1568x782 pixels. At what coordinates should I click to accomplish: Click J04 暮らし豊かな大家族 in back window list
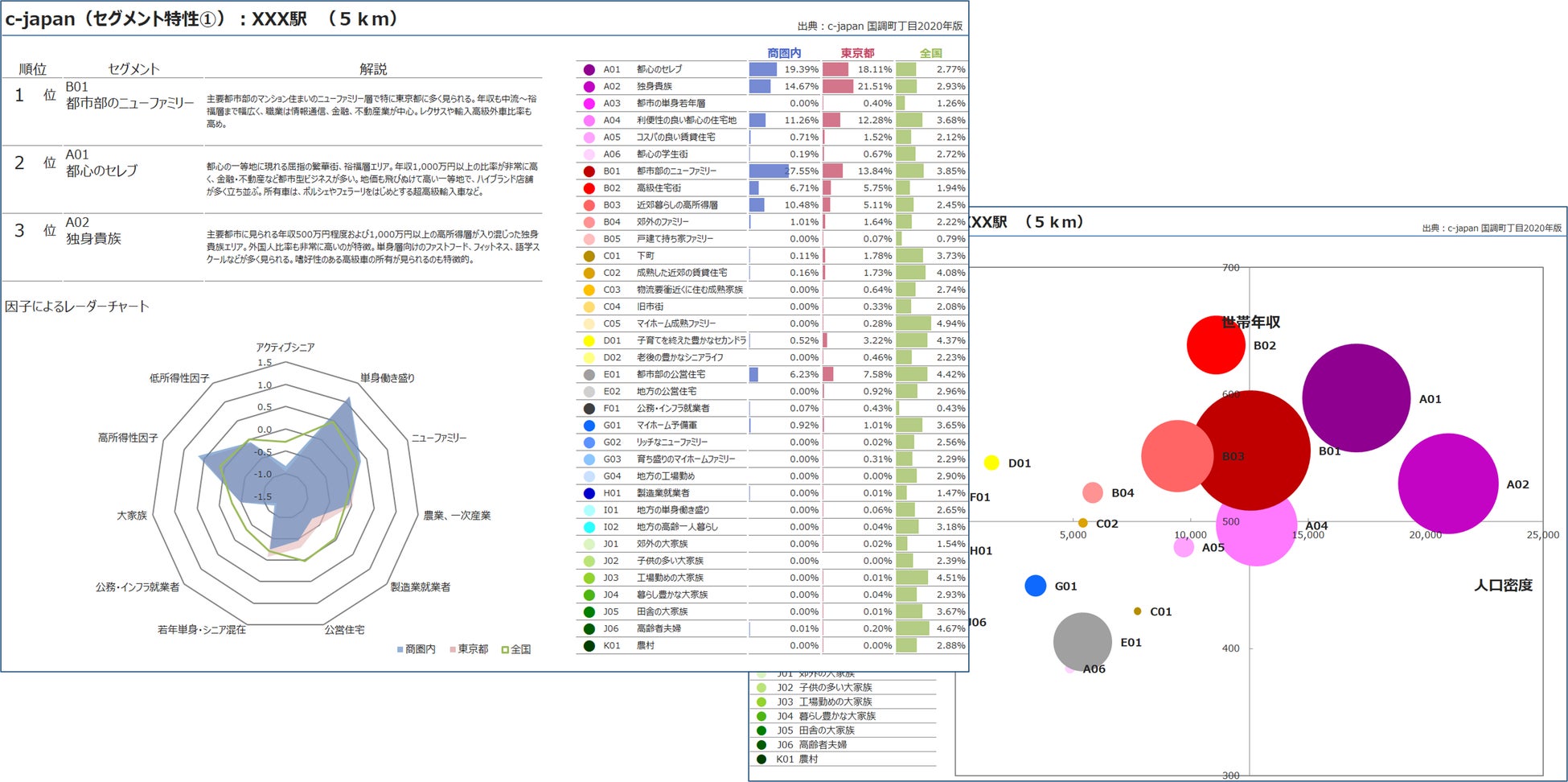point(826,716)
